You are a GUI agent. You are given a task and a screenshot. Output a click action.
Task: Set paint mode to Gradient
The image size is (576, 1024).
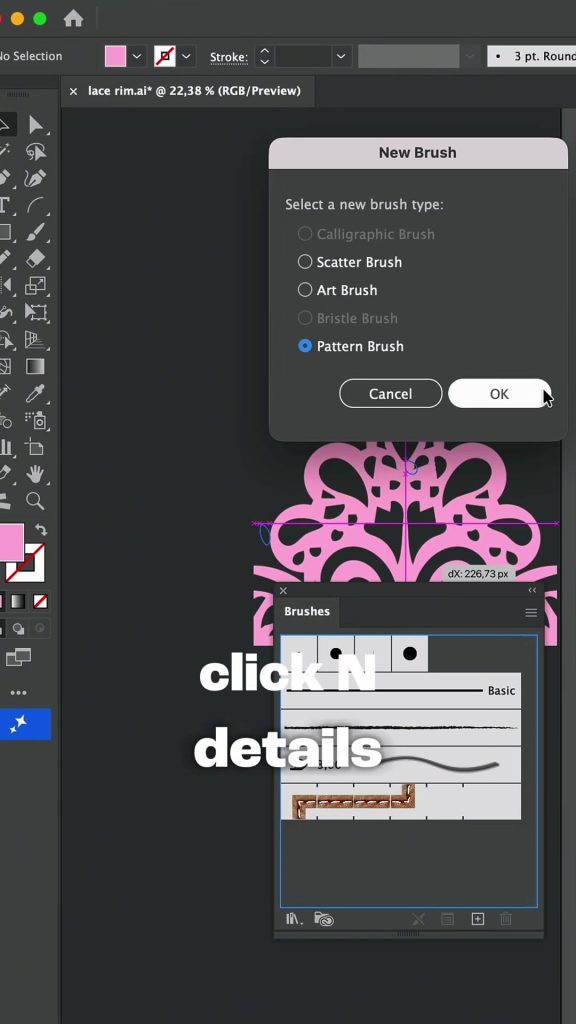tap(18, 601)
